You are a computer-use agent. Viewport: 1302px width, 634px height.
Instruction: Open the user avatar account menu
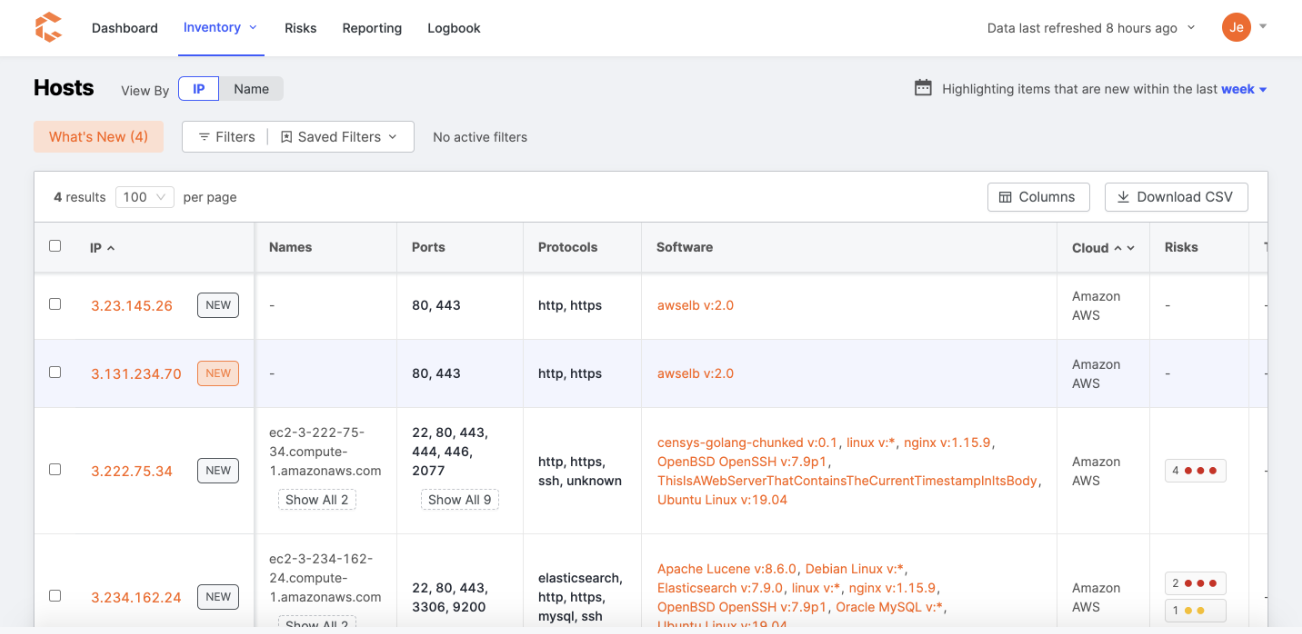click(x=1236, y=28)
